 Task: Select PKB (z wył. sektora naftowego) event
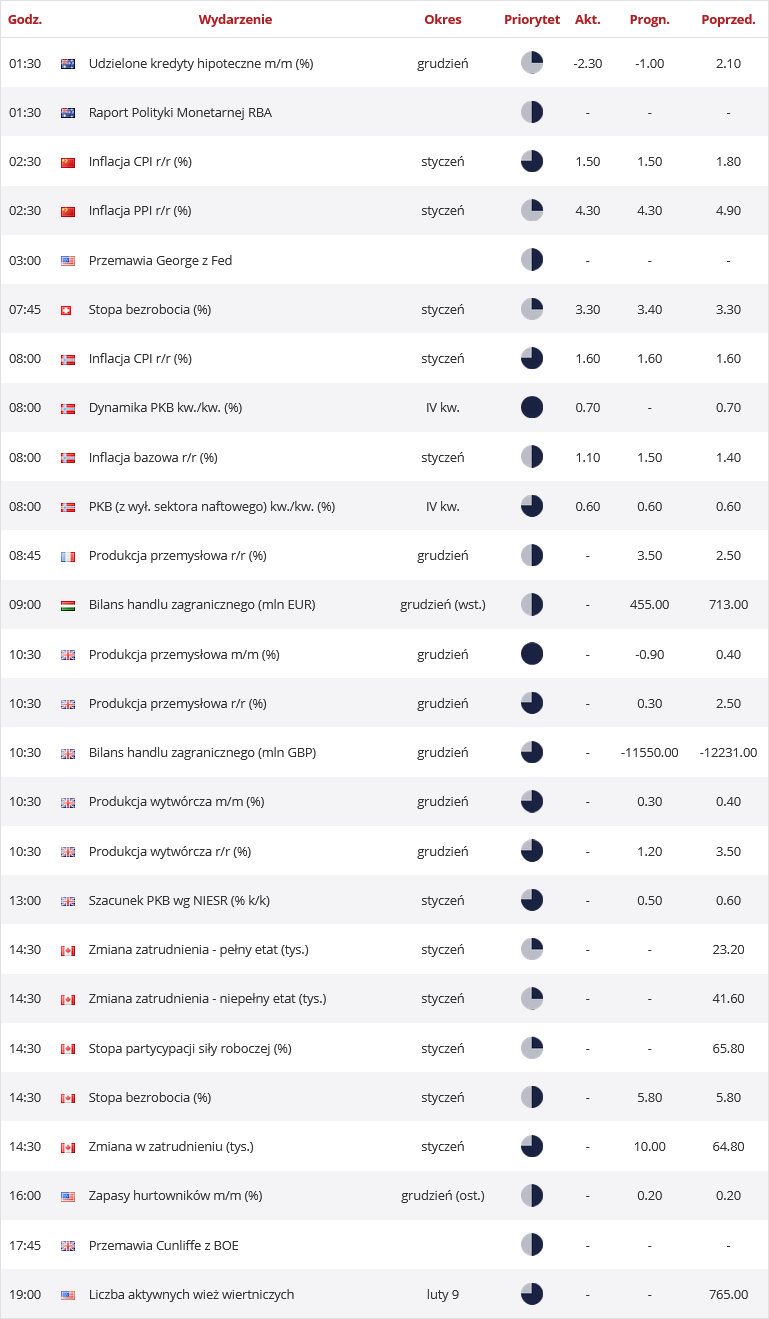coord(212,506)
